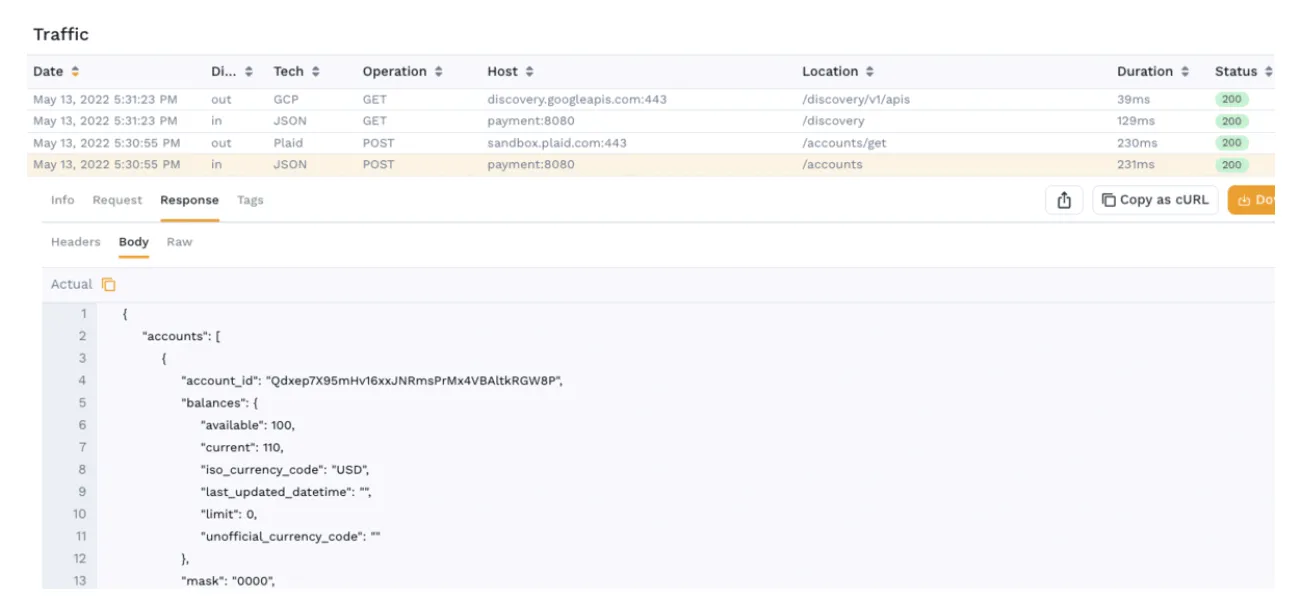Click the sort arrows on the Date column

coord(77,71)
